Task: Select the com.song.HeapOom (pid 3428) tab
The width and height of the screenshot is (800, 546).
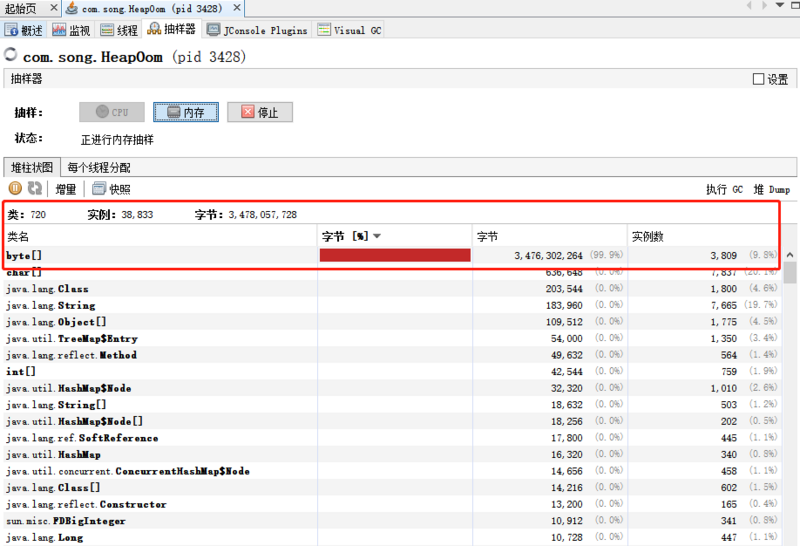Action: pyautogui.click(x=152, y=9)
